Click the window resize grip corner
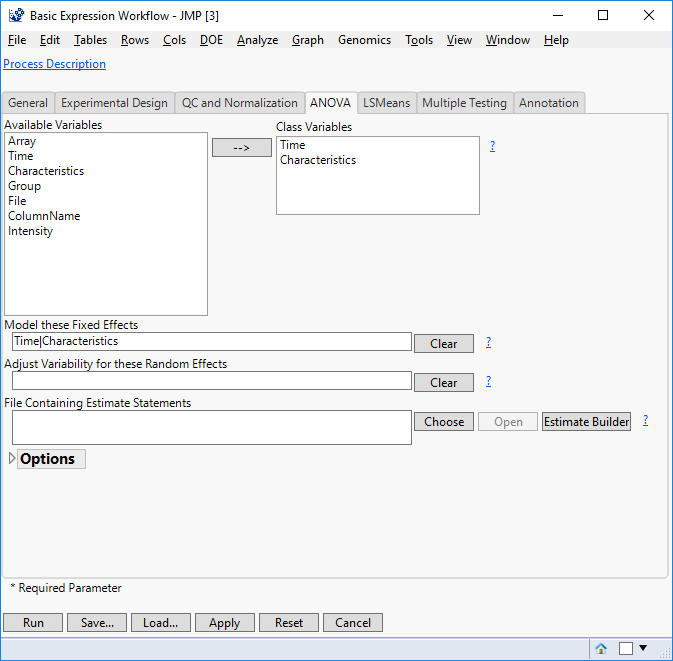Viewport: 673px width, 661px height. [x=666, y=654]
